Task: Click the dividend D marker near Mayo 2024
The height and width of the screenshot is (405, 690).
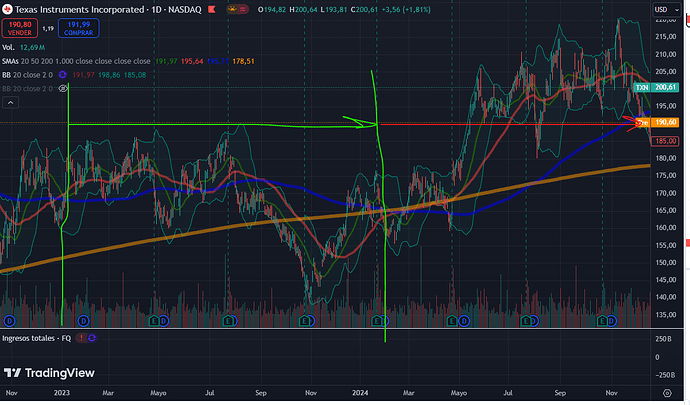Action: [464, 321]
